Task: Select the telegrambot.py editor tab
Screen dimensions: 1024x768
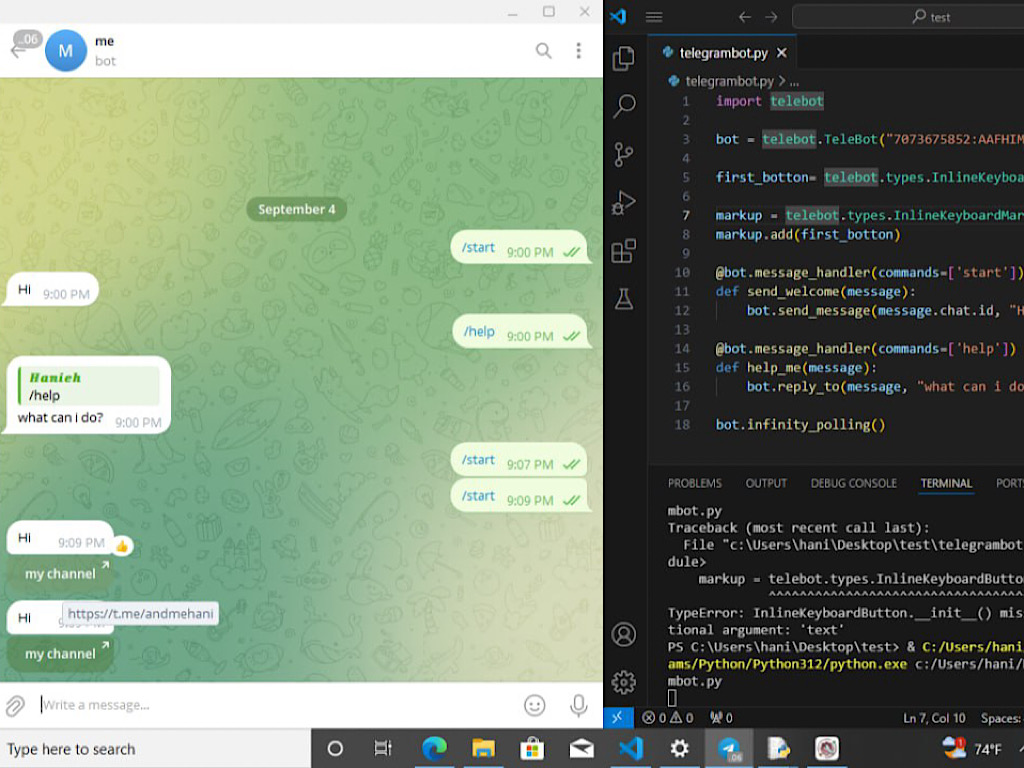Action: click(722, 53)
